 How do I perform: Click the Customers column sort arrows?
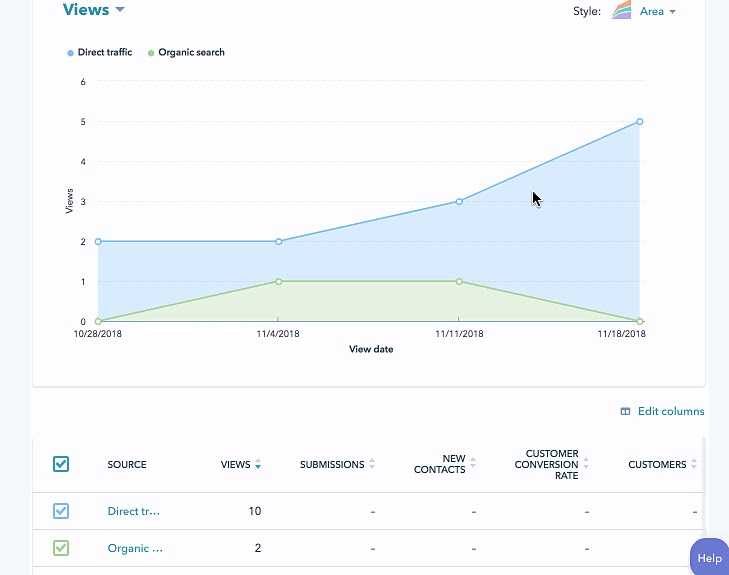(x=694, y=464)
